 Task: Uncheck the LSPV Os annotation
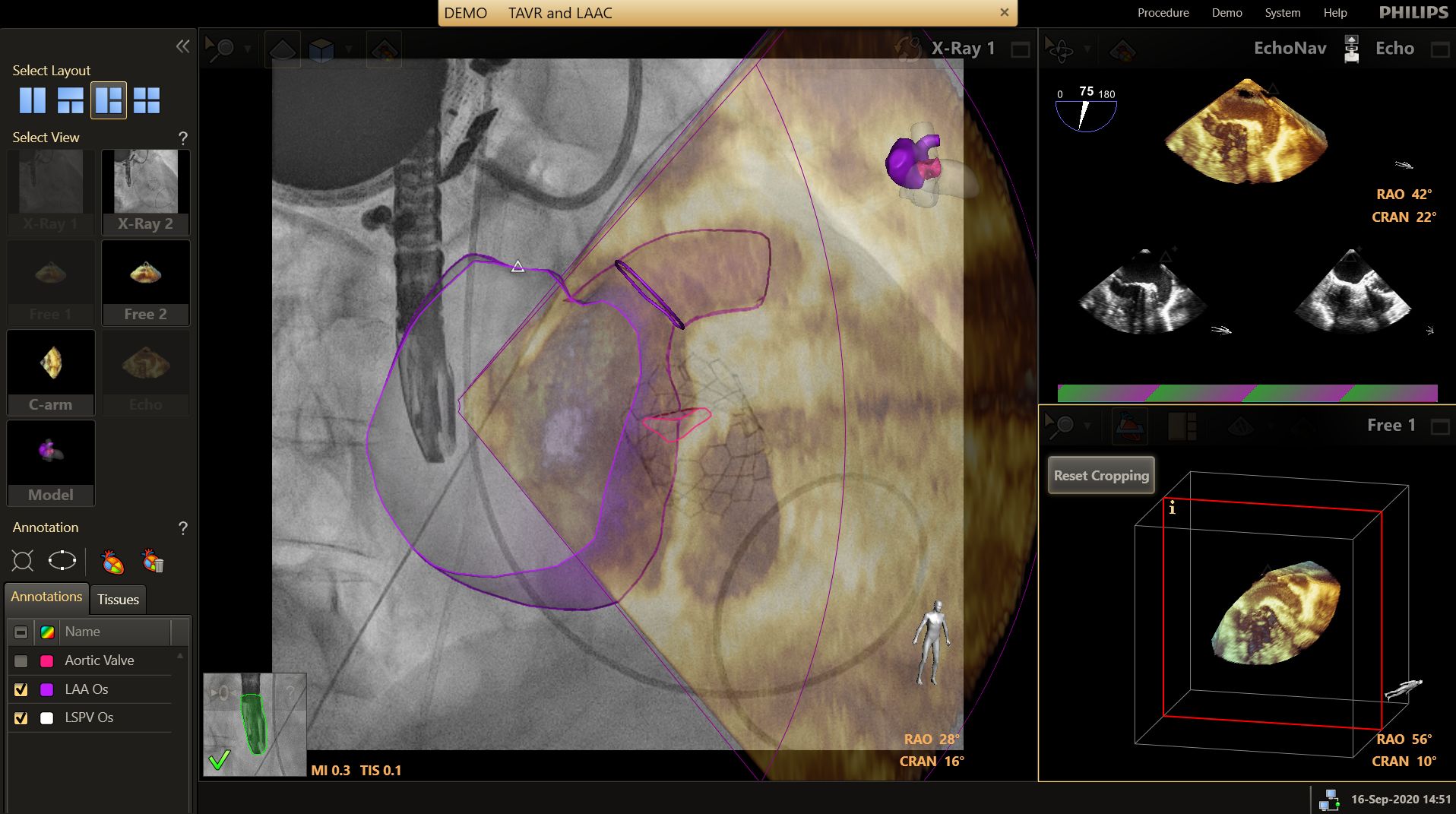tap(21, 718)
